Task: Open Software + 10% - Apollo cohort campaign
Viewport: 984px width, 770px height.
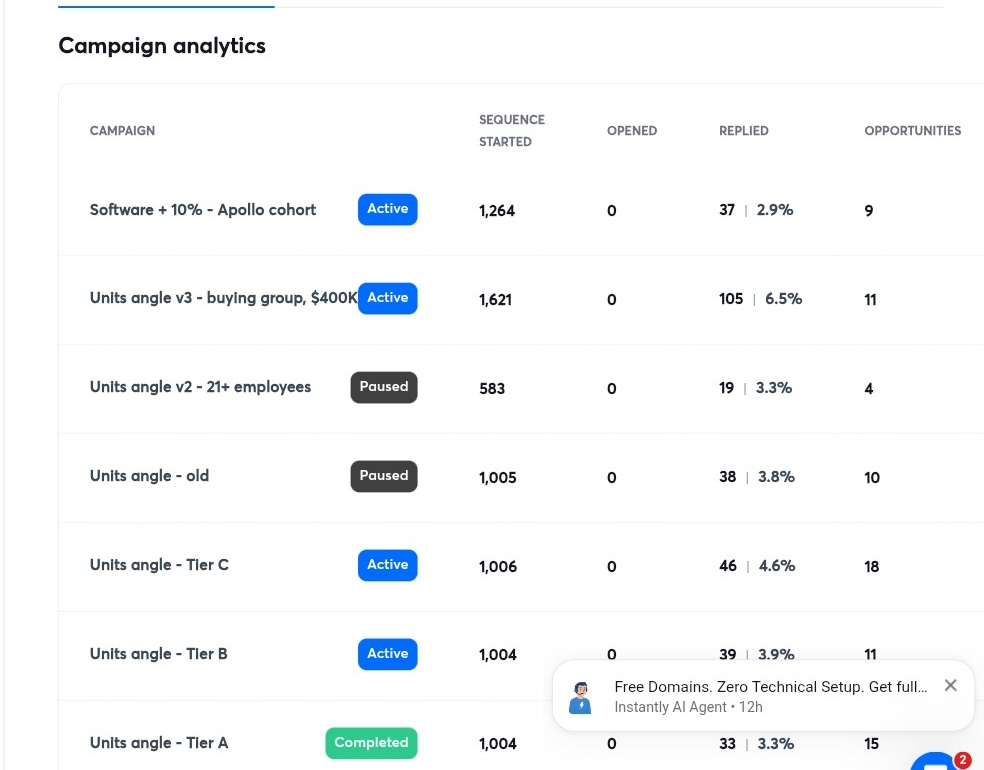Action: click(x=203, y=210)
